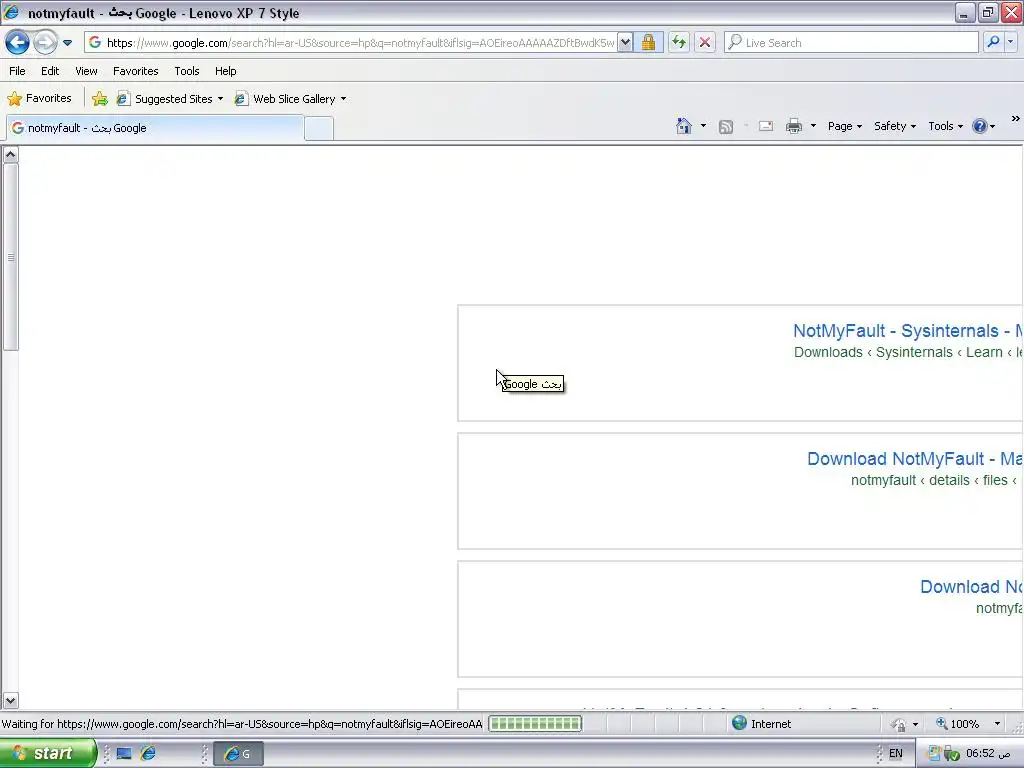
Task: Click the Home icon in command bar
Action: 684,126
